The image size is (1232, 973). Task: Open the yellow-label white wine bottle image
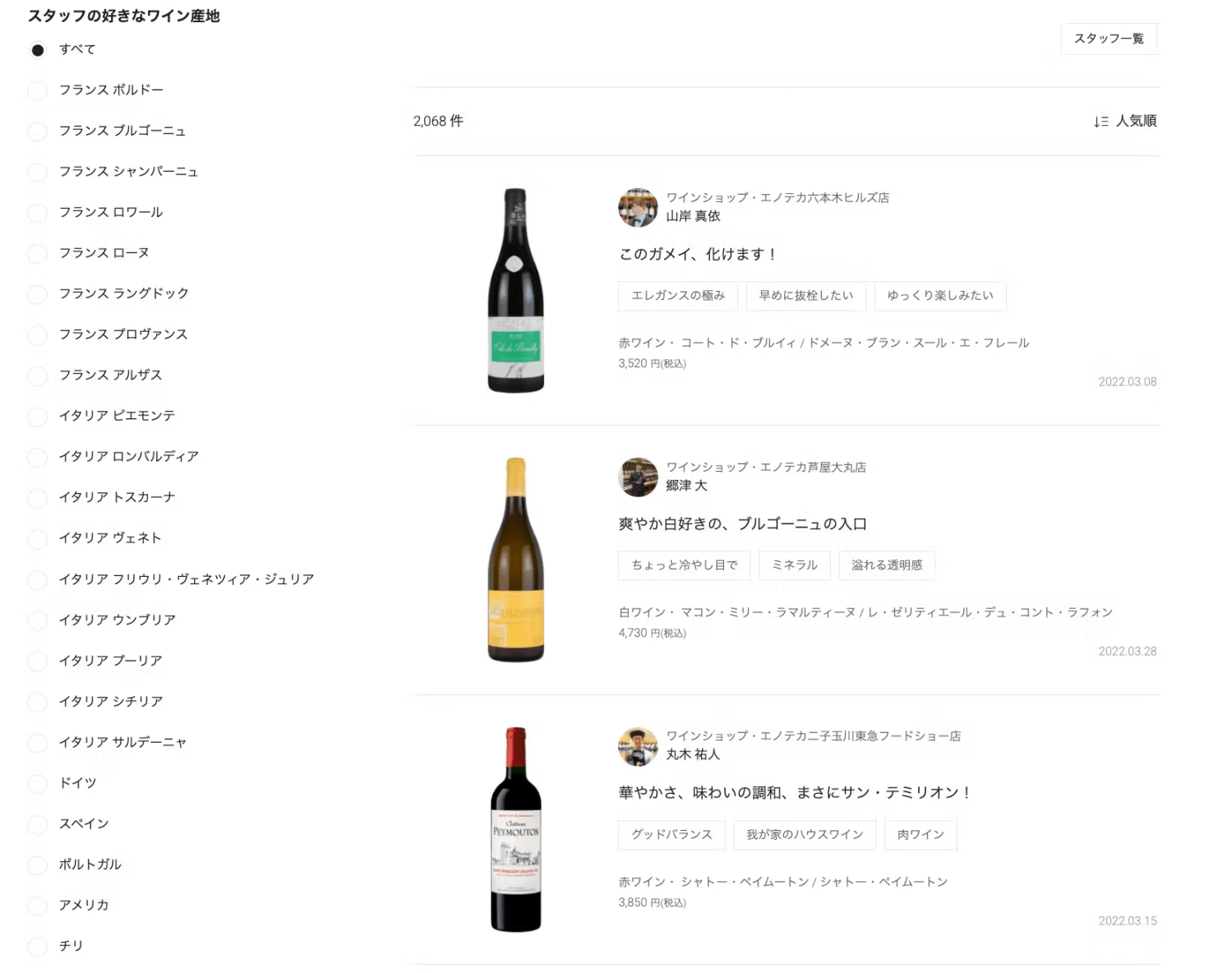point(515,560)
